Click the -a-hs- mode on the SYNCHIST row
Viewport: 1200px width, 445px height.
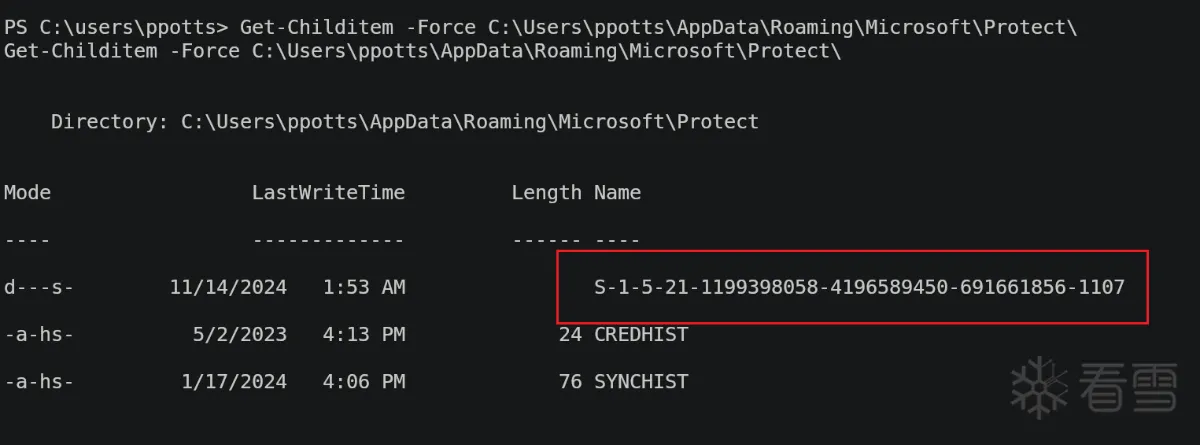click(39, 381)
